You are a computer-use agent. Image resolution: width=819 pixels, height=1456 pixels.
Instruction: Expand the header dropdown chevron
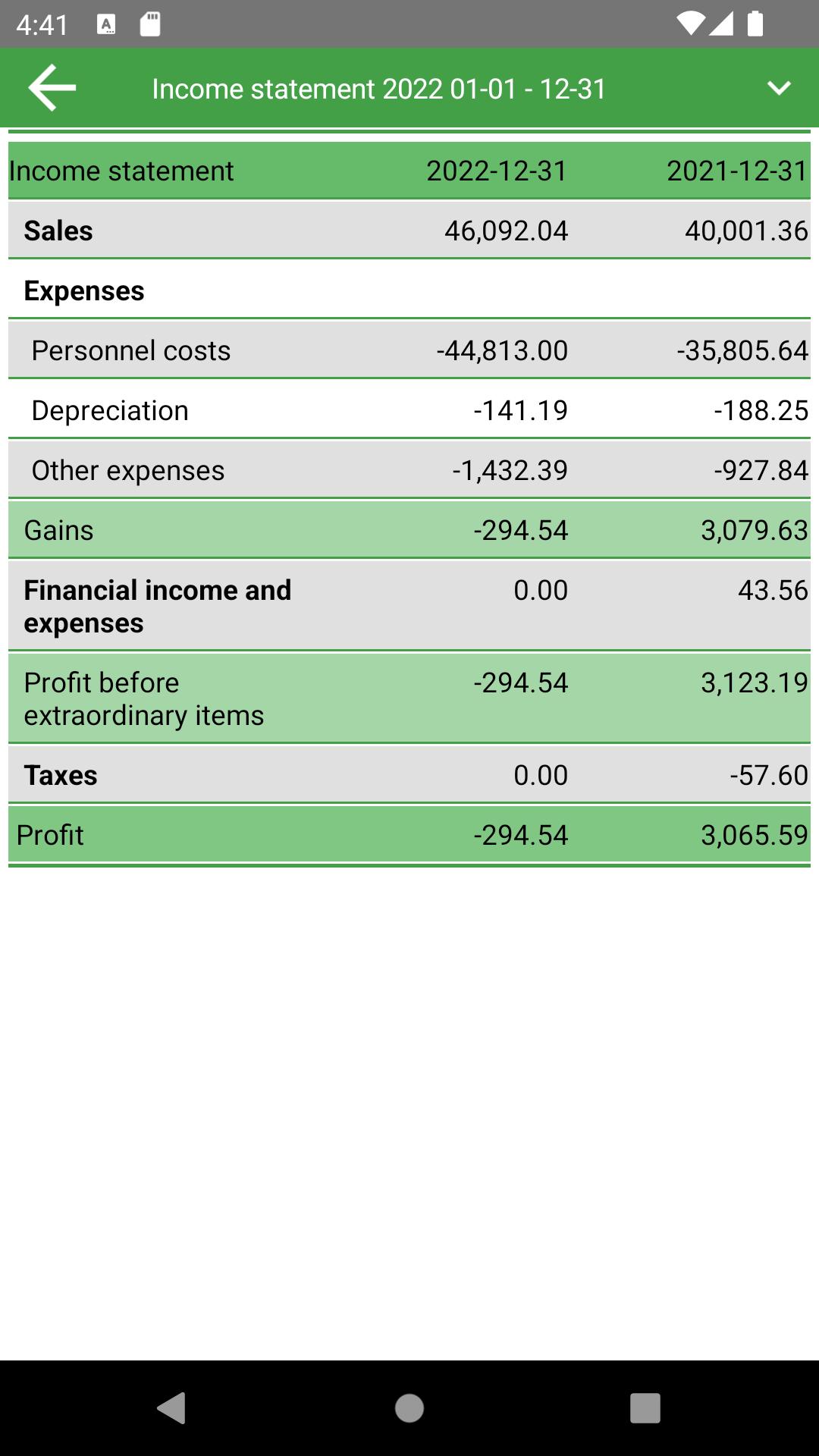(x=779, y=88)
